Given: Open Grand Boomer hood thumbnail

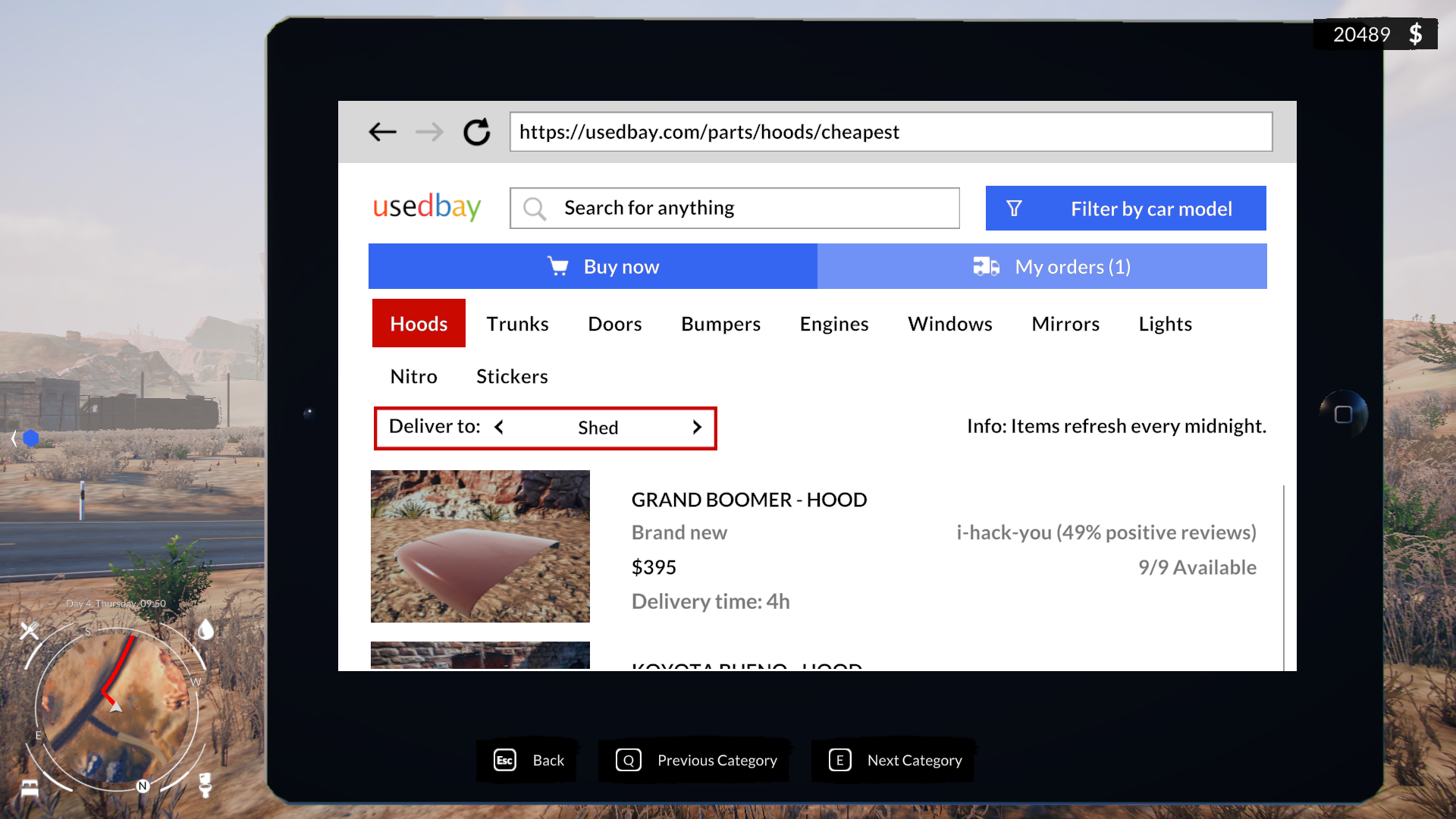Looking at the screenshot, I should (480, 546).
